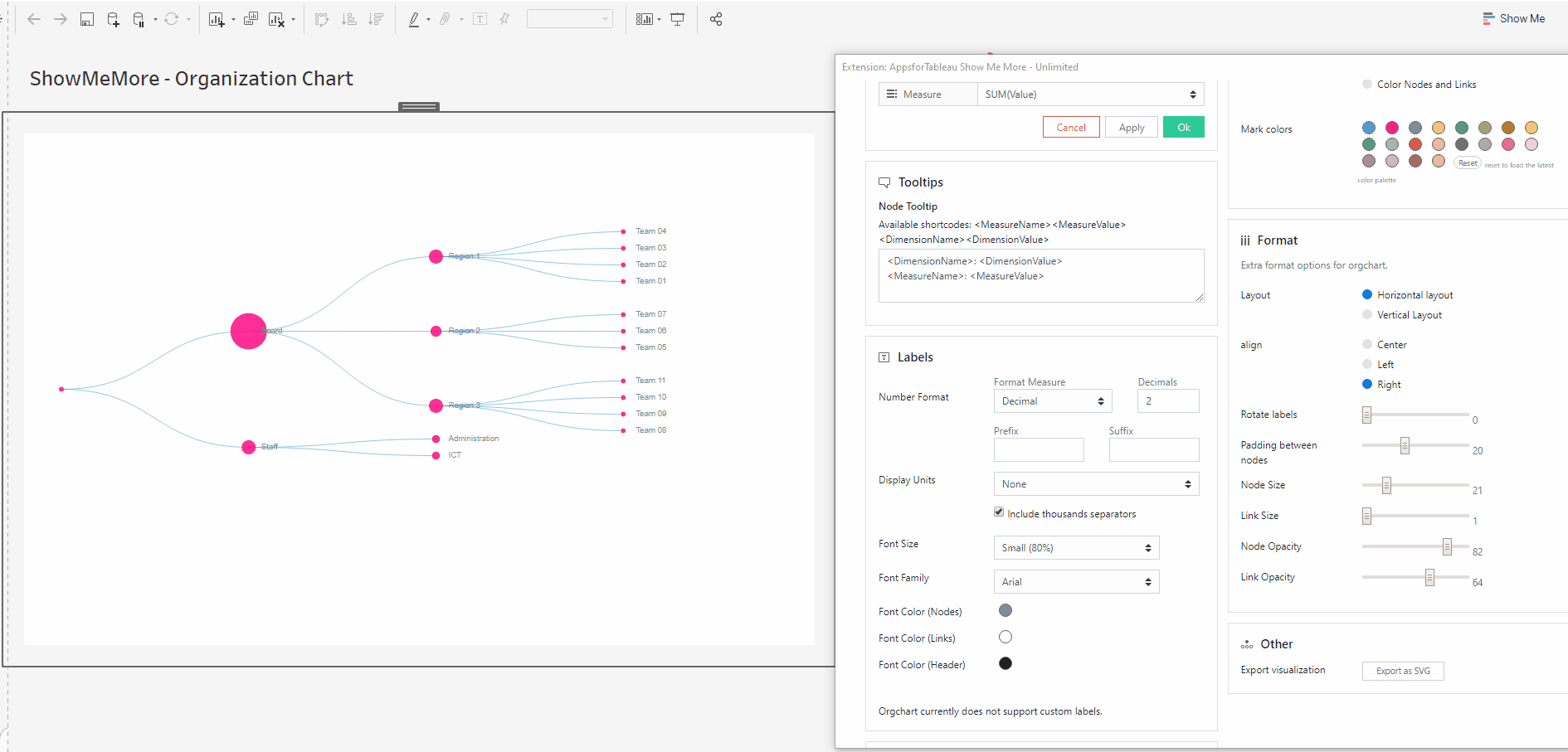Click the Highlight pen icon
Image resolution: width=1568 pixels, height=752 pixels.
[x=414, y=19]
